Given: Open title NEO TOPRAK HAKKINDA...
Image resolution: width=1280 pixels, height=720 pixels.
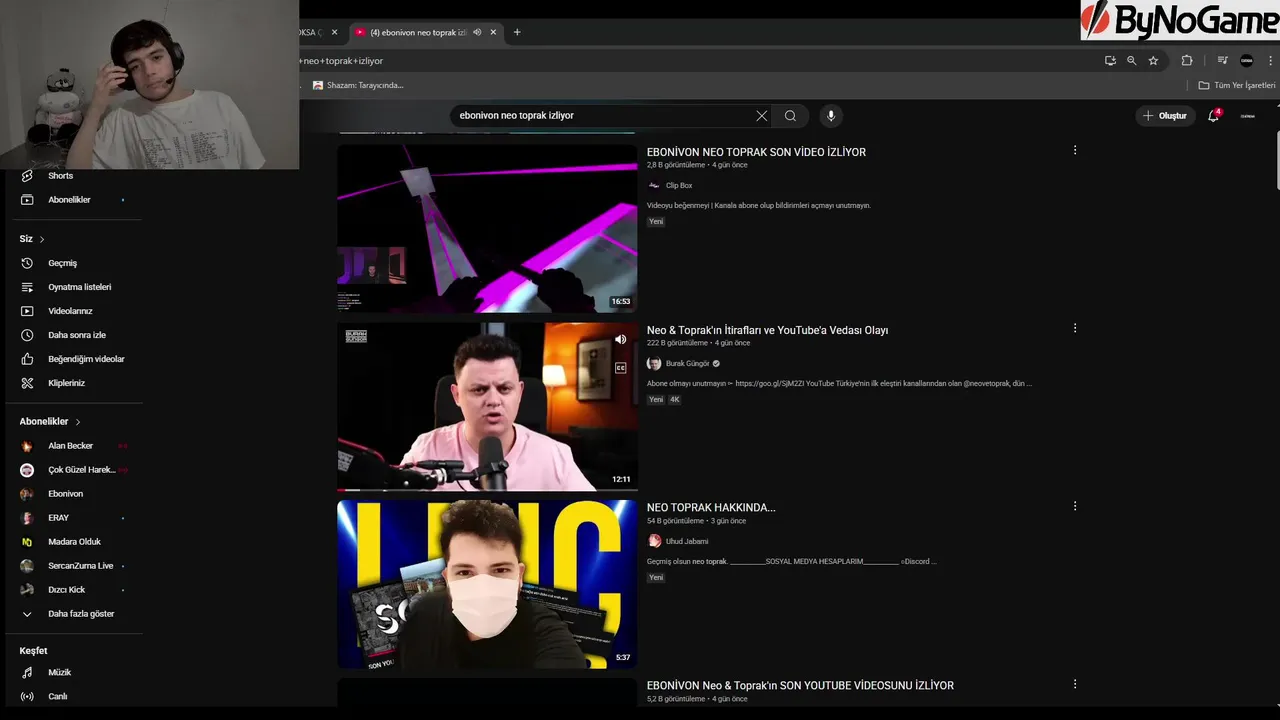Looking at the screenshot, I should point(711,508).
